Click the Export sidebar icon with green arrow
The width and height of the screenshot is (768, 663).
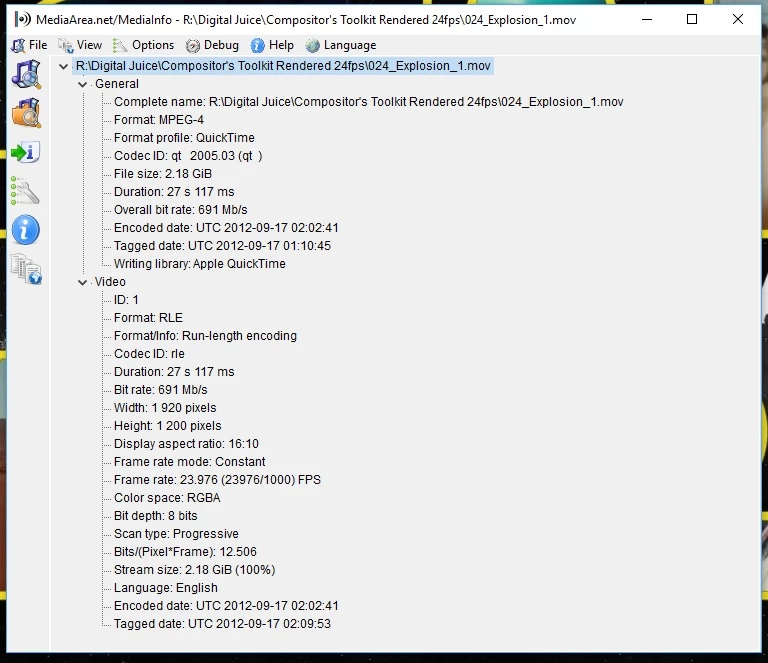[x=25, y=152]
